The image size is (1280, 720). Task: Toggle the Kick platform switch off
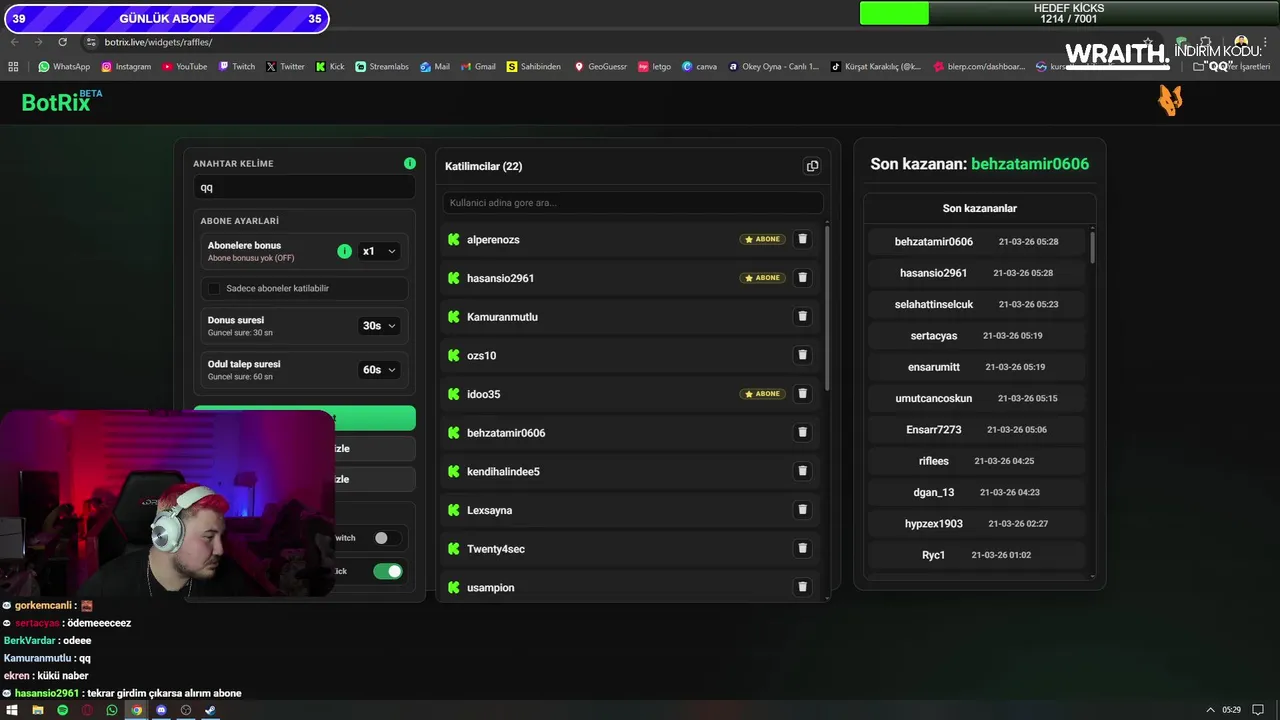pyautogui.click(x=387, y=571)
